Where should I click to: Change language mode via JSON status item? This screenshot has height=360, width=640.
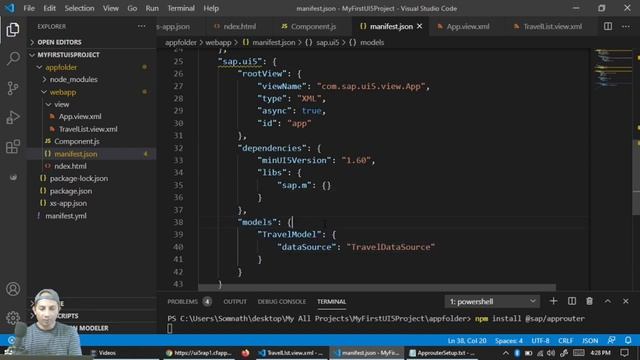[590, 340]
